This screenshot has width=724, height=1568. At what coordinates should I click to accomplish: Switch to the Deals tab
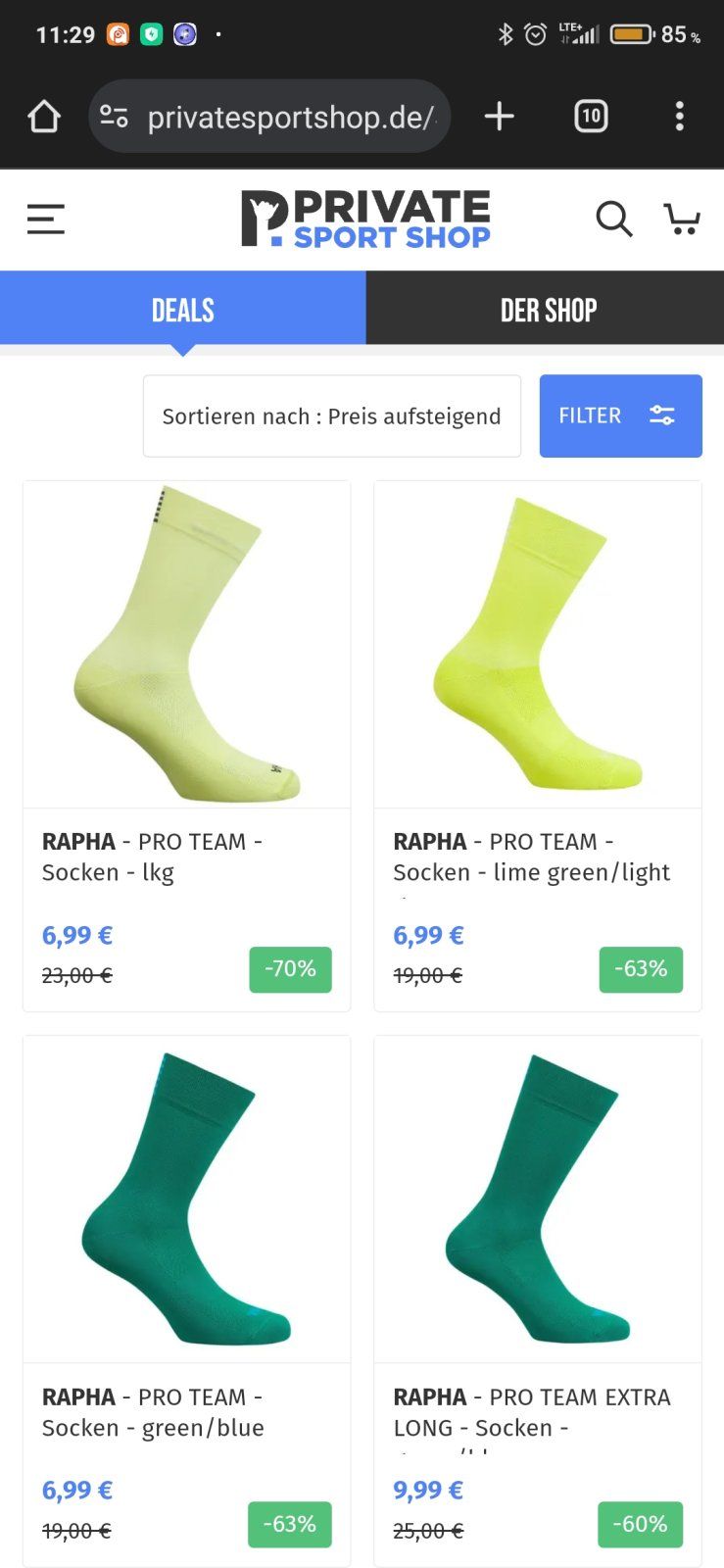183,310
